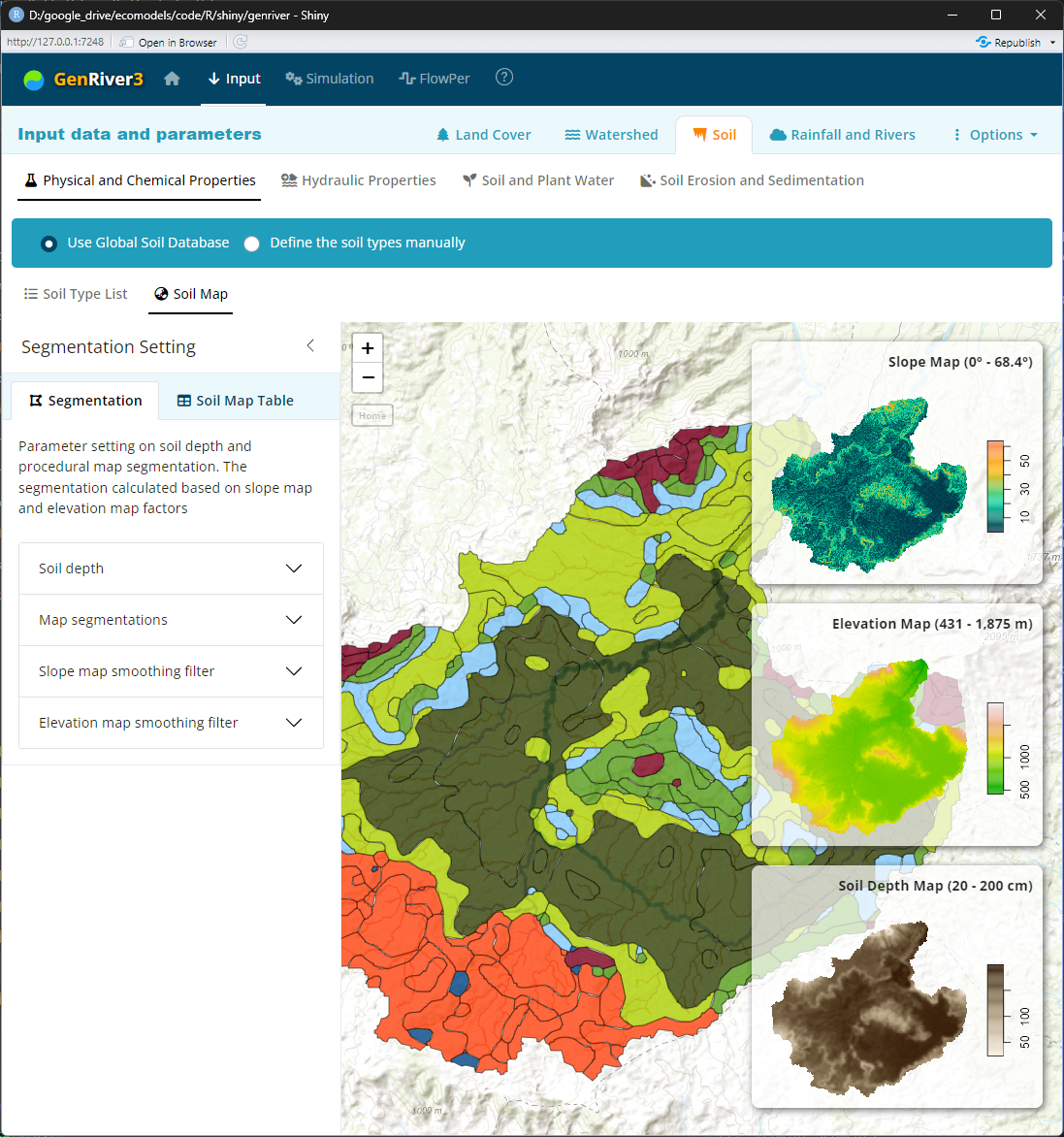This screenshot has width=1064, height=1137.
Task: Expand the Map segmentations section
Action: coord(171,620)
